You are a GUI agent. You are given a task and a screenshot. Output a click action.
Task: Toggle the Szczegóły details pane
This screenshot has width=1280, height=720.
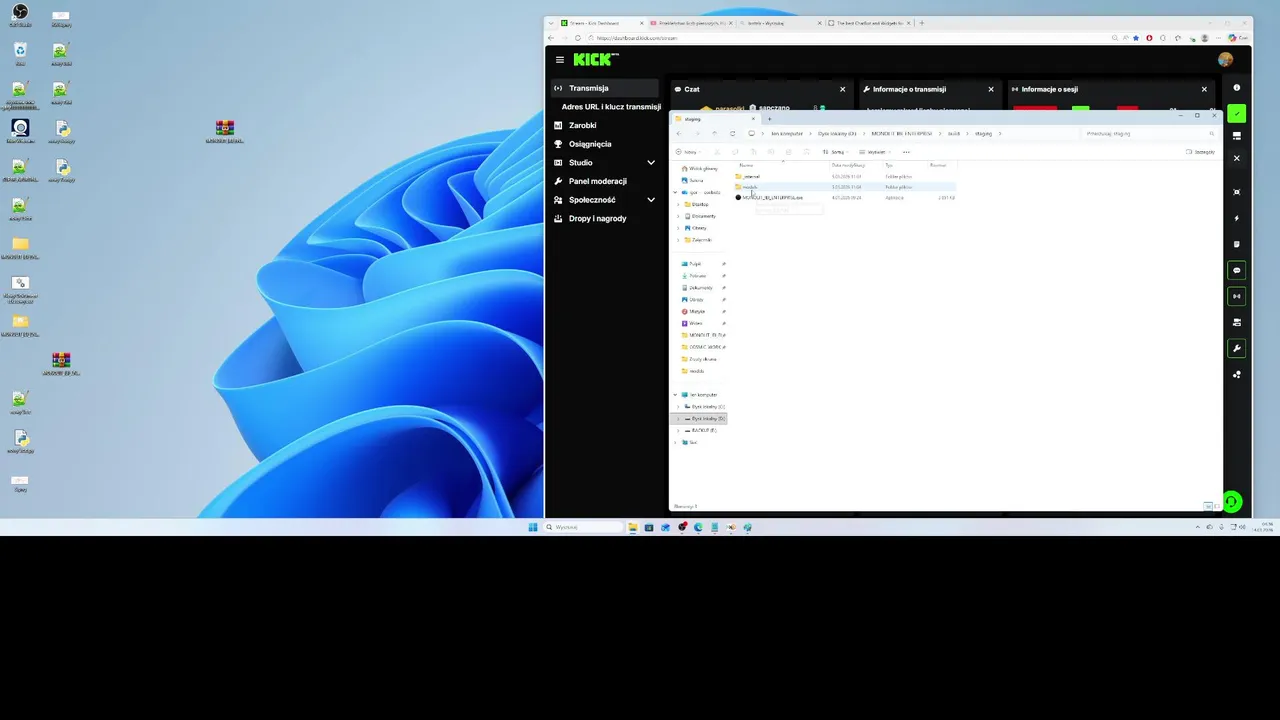click(x=1201, y=152)
